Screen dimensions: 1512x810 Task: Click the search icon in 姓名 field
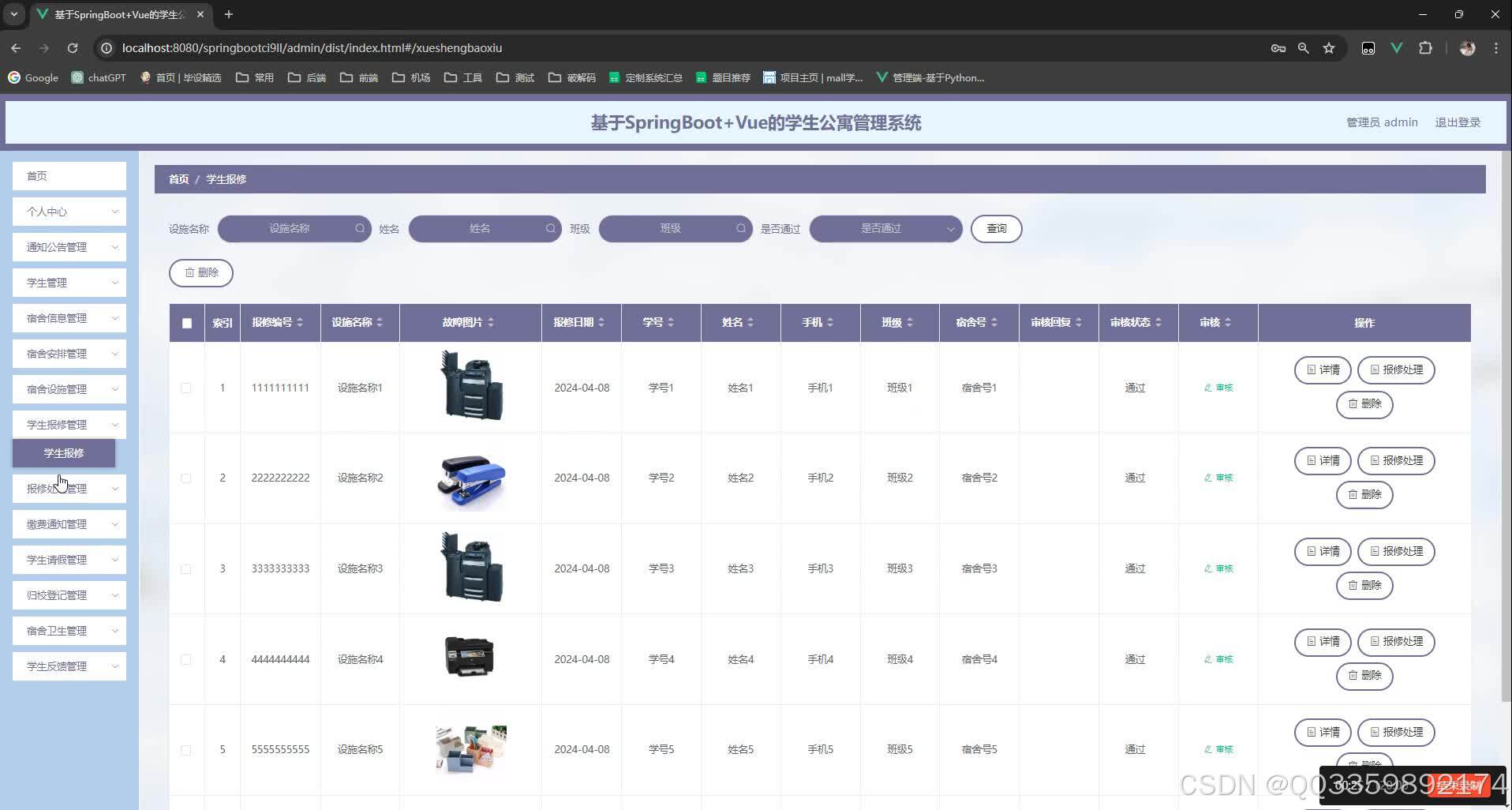click(551, 228)
